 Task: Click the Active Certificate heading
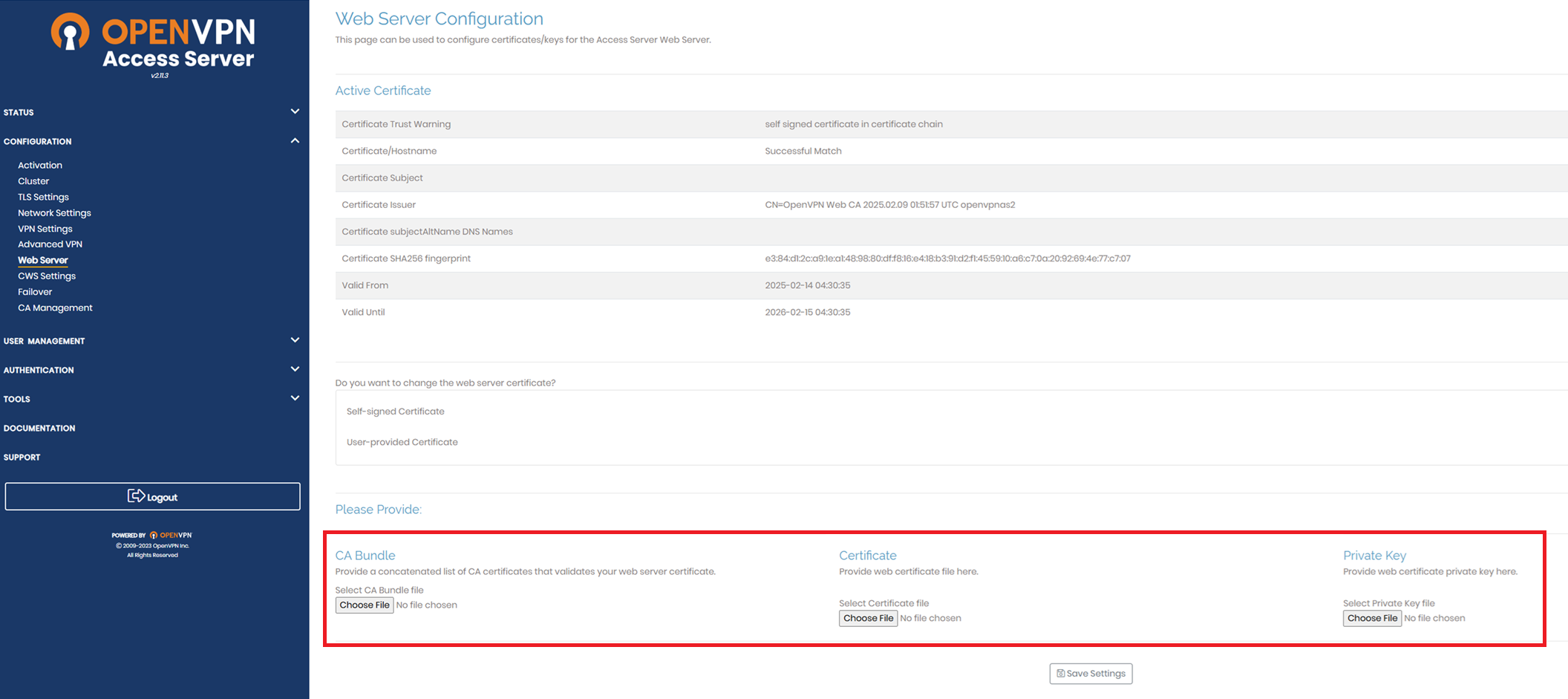[x=383, y=91]
